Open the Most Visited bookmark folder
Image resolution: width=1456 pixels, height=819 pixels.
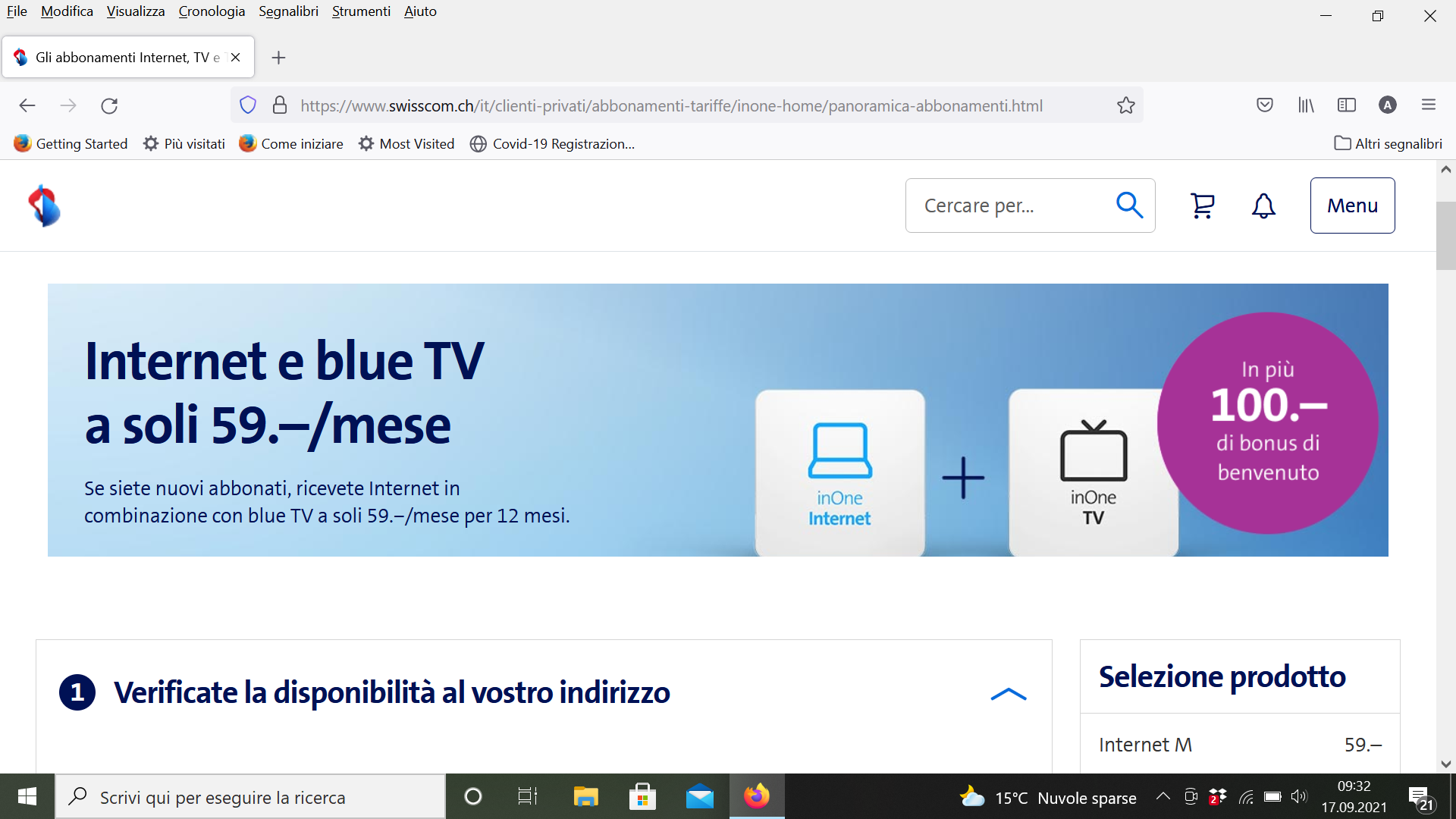coord(406,143)
